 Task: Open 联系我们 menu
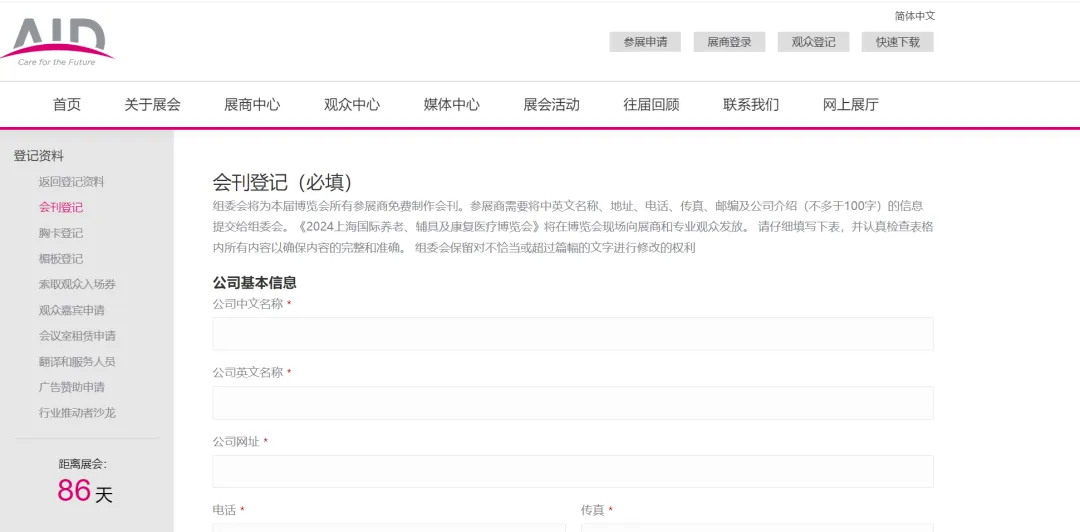click(751, 105)
